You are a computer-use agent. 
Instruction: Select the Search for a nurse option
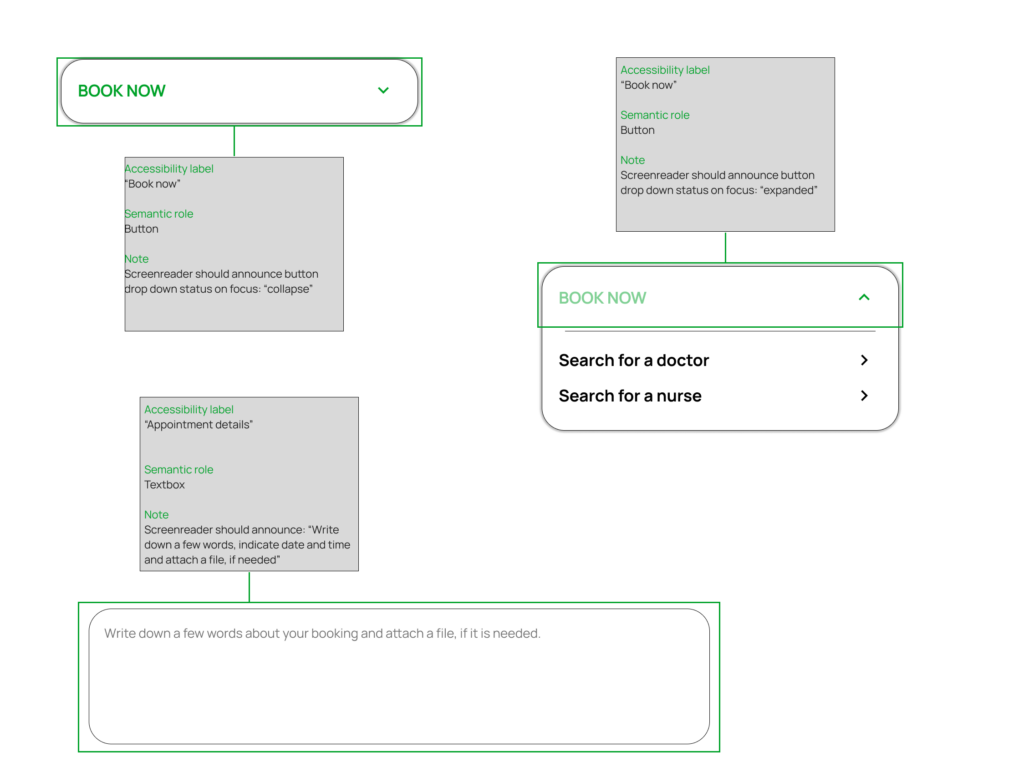pos(630,396)
